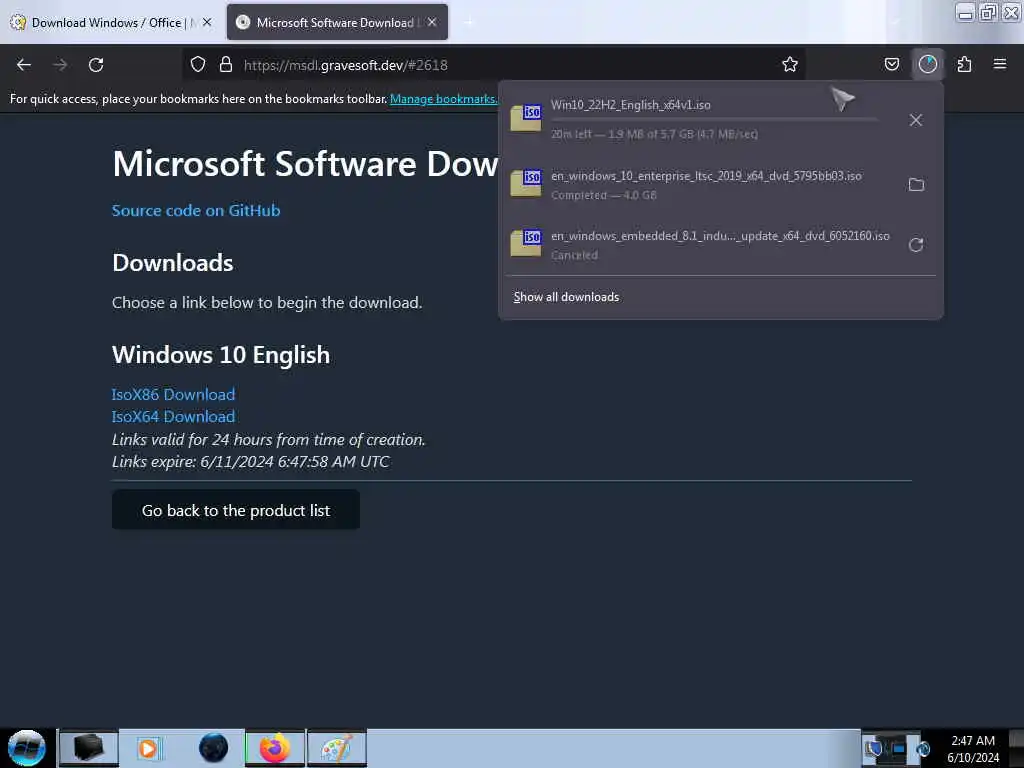Click the forward navigation arrow
The height and width of the screenshot is (768, 1024).
click(60, 65)
